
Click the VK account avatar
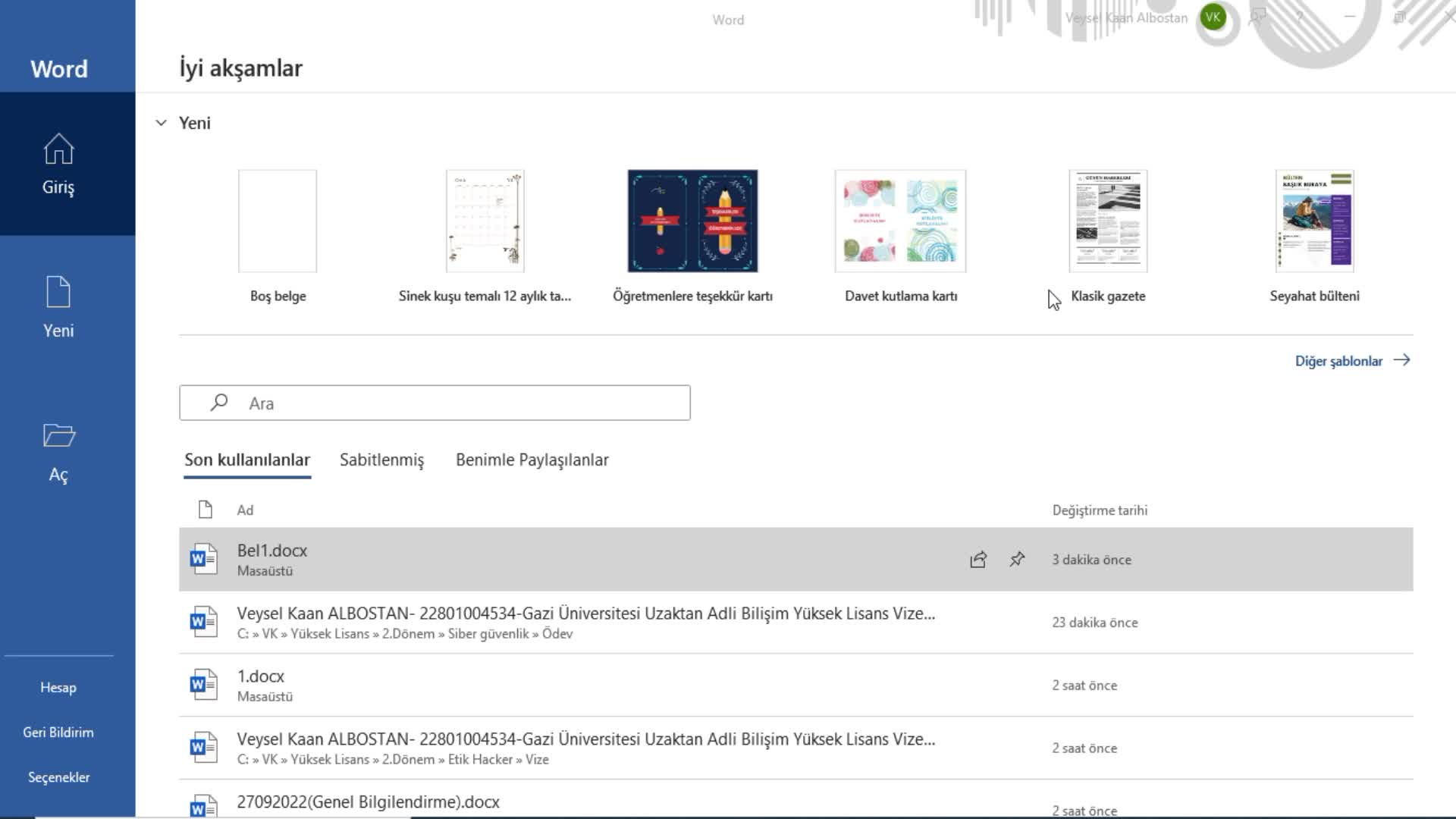click(x=1213, y=17)
